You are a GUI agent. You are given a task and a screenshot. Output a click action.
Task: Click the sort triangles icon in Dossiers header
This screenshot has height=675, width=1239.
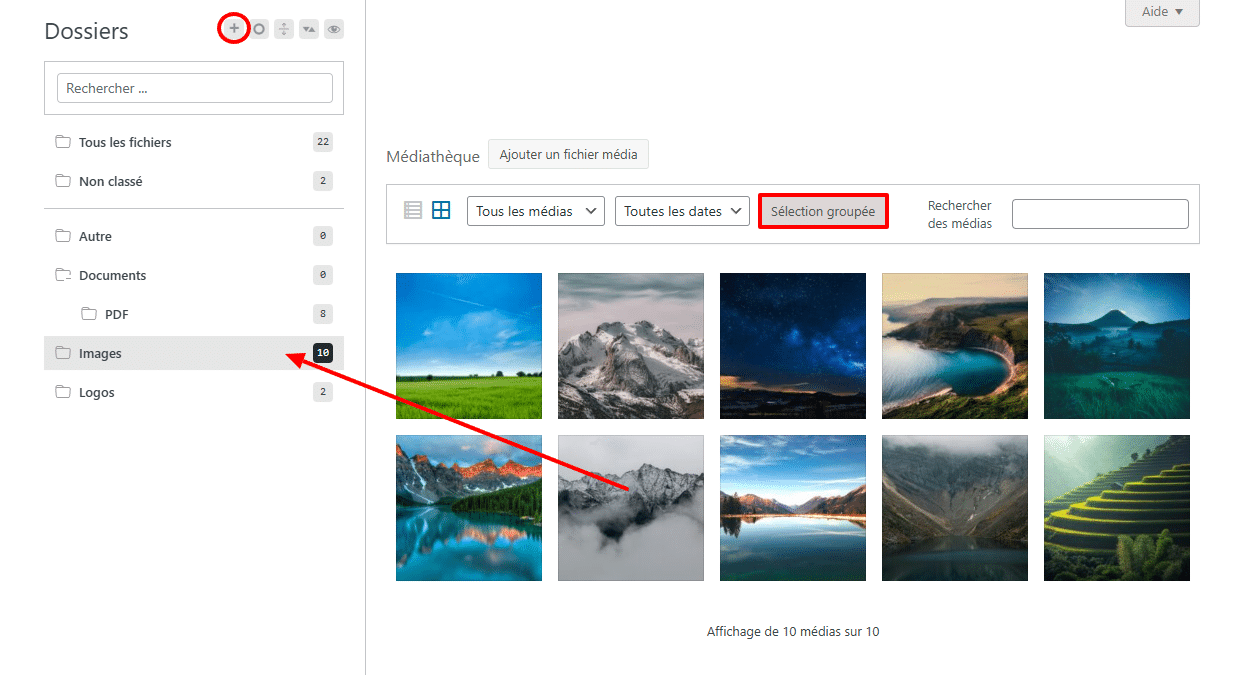309,30
